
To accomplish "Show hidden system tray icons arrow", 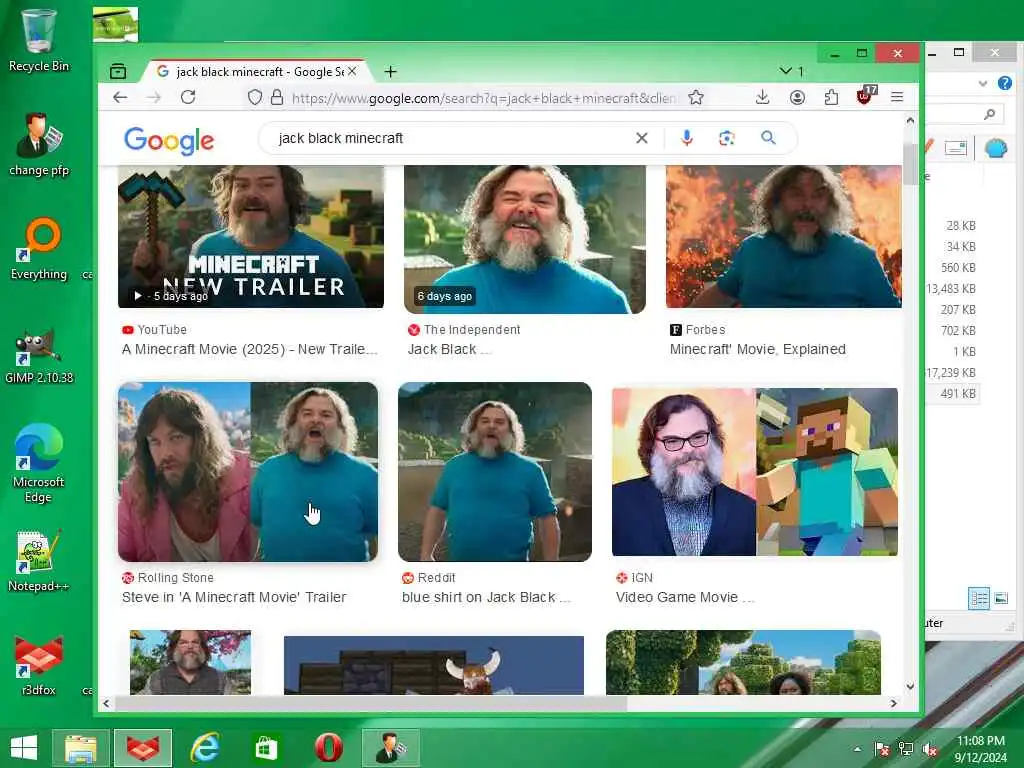I will pos(857,749).
